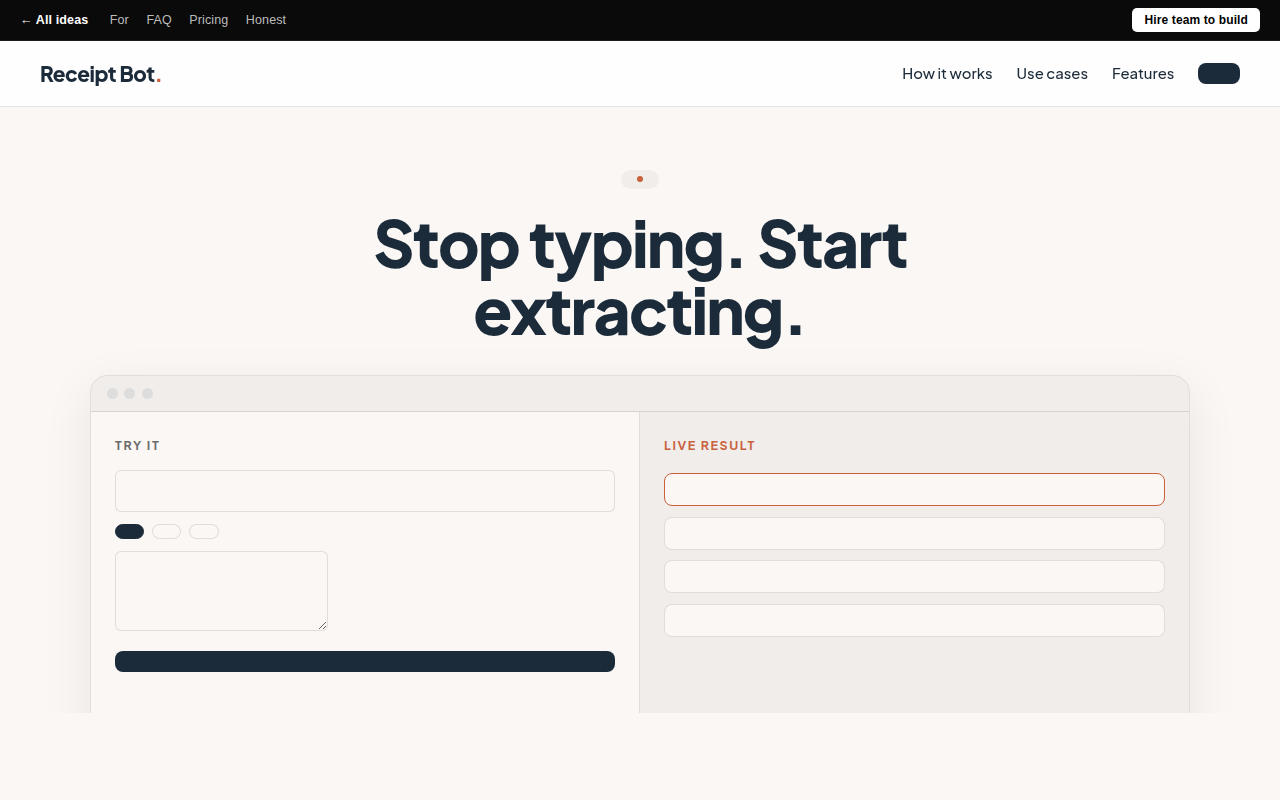Open the FAQ link in top bar
This screenshot has height=800, width=1280.
tap(159, 20)
